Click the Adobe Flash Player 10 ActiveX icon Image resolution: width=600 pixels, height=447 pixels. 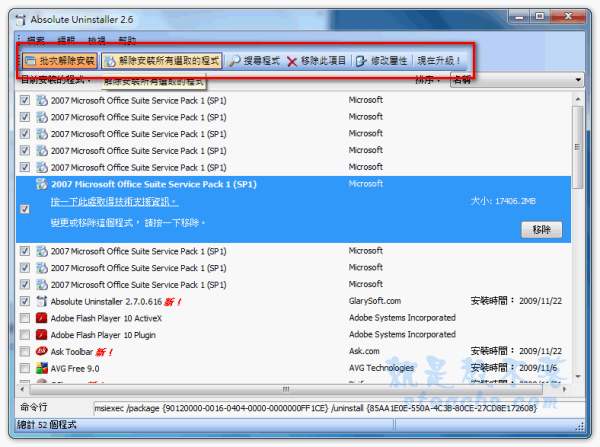pyautogui.click(x=41, y=318)
